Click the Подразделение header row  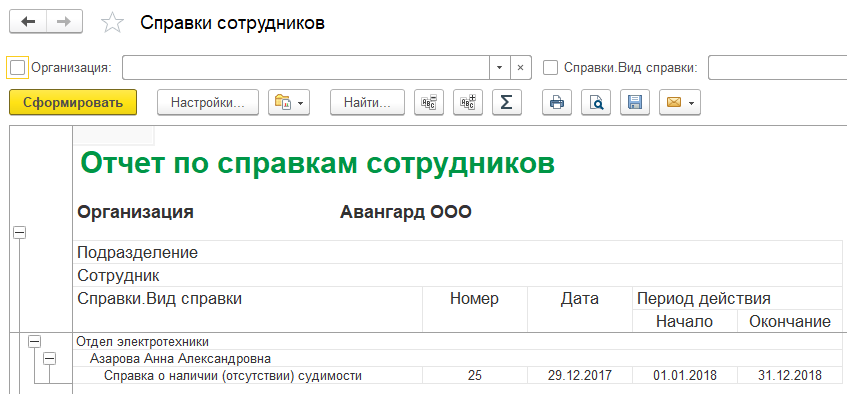[457, 252]
